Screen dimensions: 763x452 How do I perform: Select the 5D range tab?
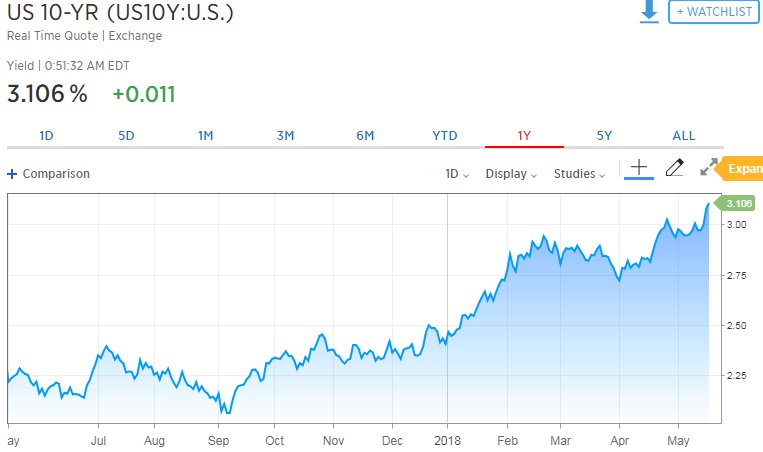(x=126, y=136)
